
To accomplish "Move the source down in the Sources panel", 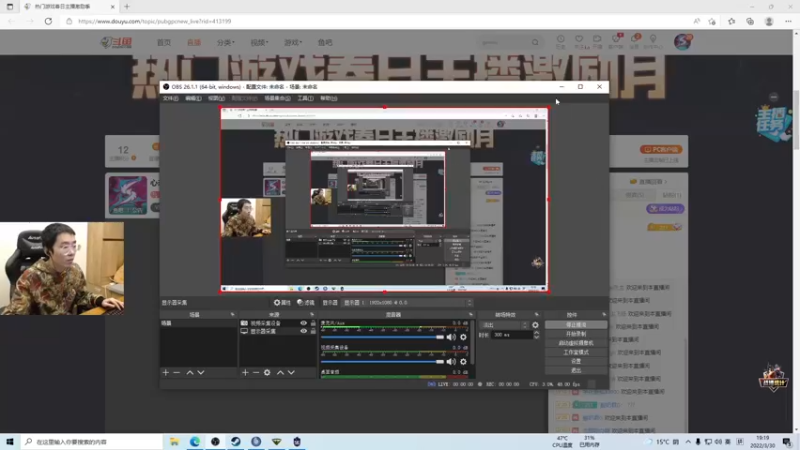I will click(291, 373).
